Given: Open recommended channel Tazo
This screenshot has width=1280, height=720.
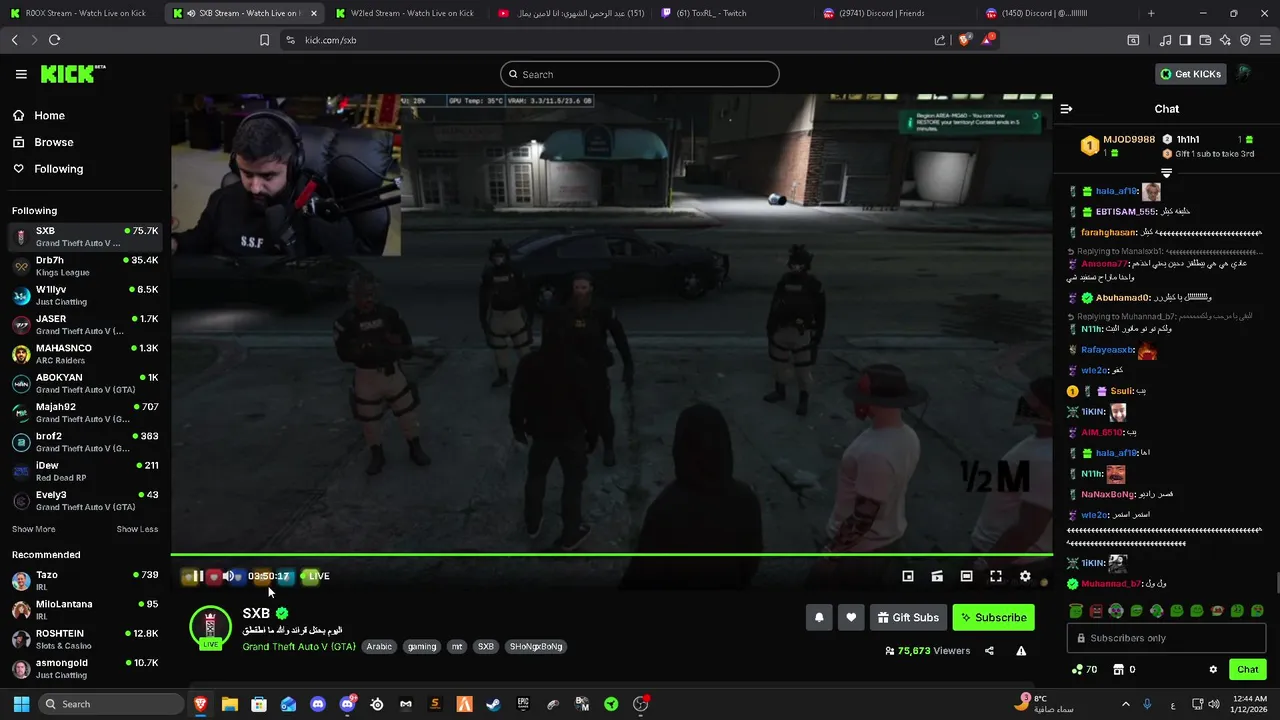Looking at the screenshot, I should (x=85, y=581).
